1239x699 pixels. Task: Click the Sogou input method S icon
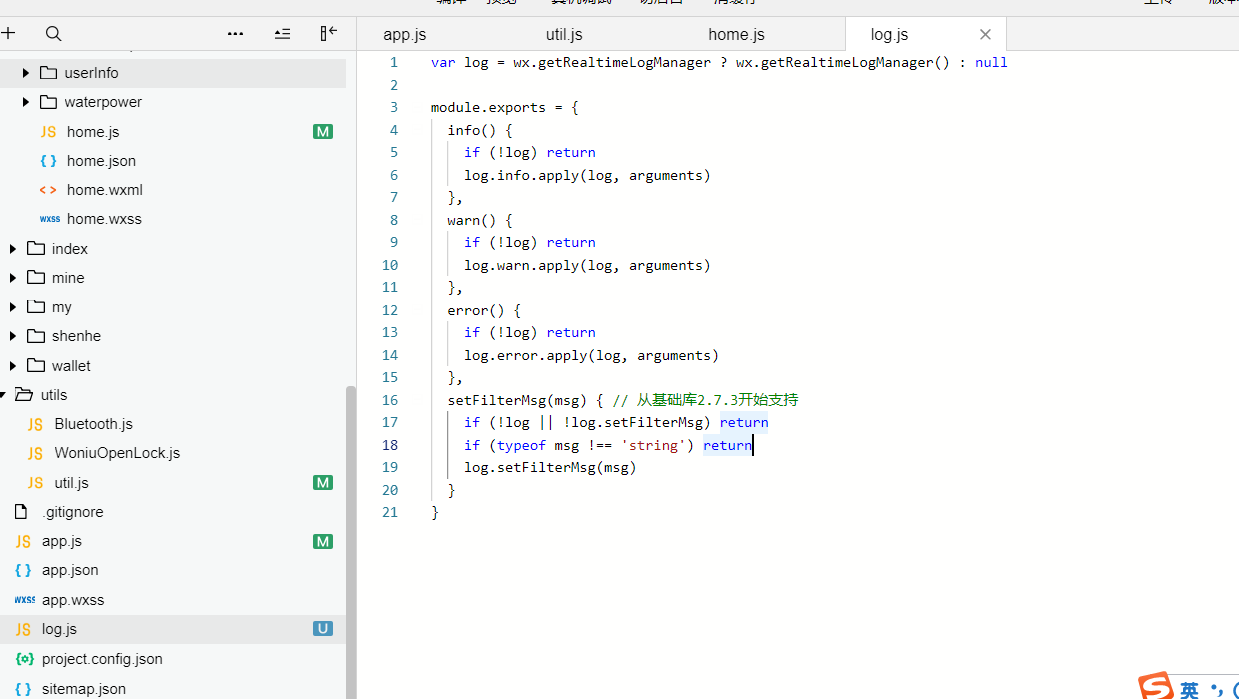click(x=1156, y=686)
